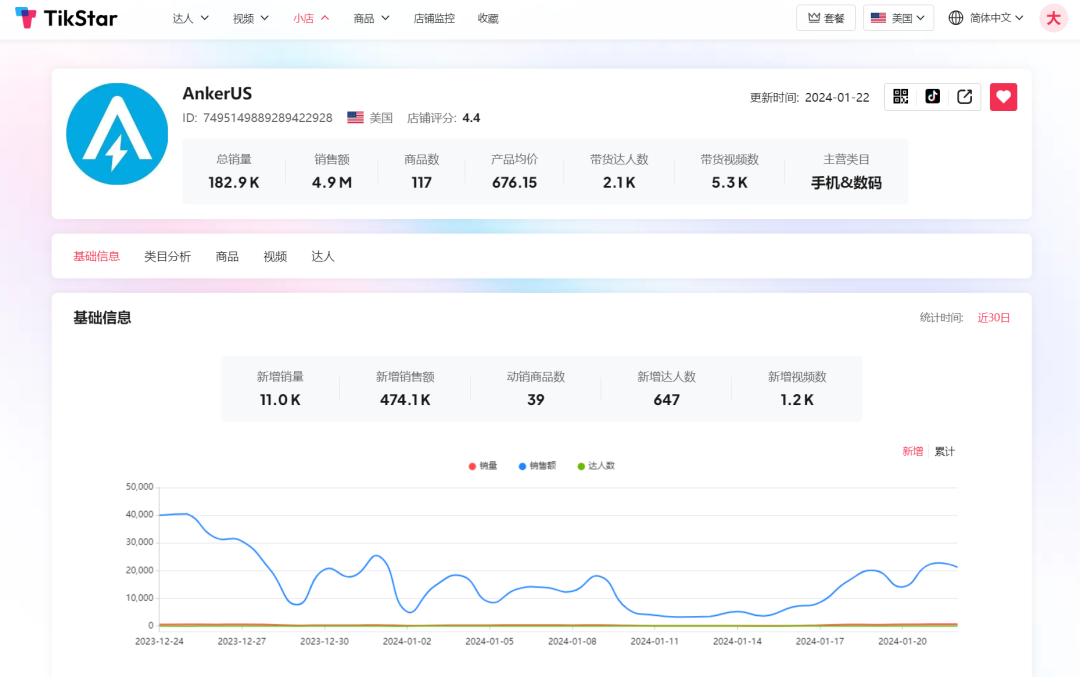The width and height of the screenshot is (1080, 677).
Task: Open the 简体中文 language dropdown
Action: tap(996, 18)
